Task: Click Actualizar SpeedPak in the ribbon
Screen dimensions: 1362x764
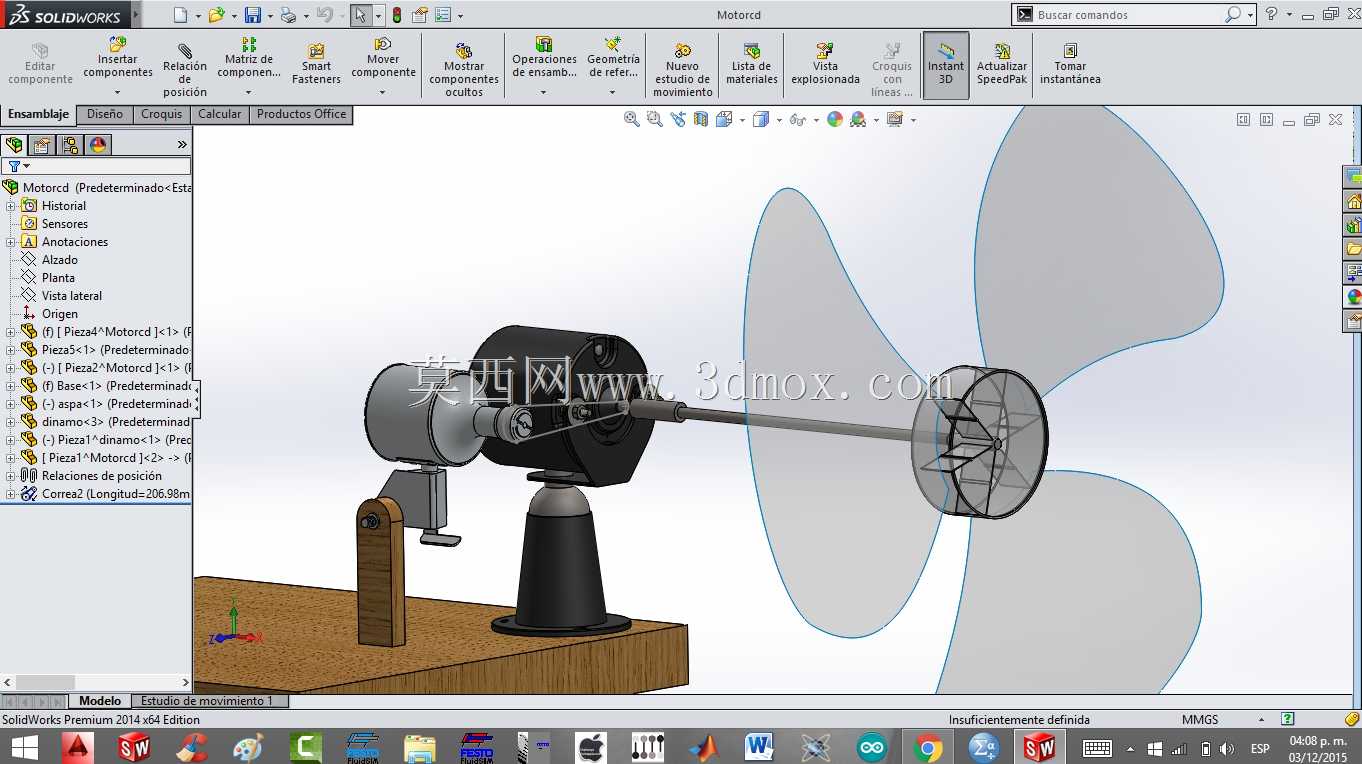Action: coord(1002,64)
